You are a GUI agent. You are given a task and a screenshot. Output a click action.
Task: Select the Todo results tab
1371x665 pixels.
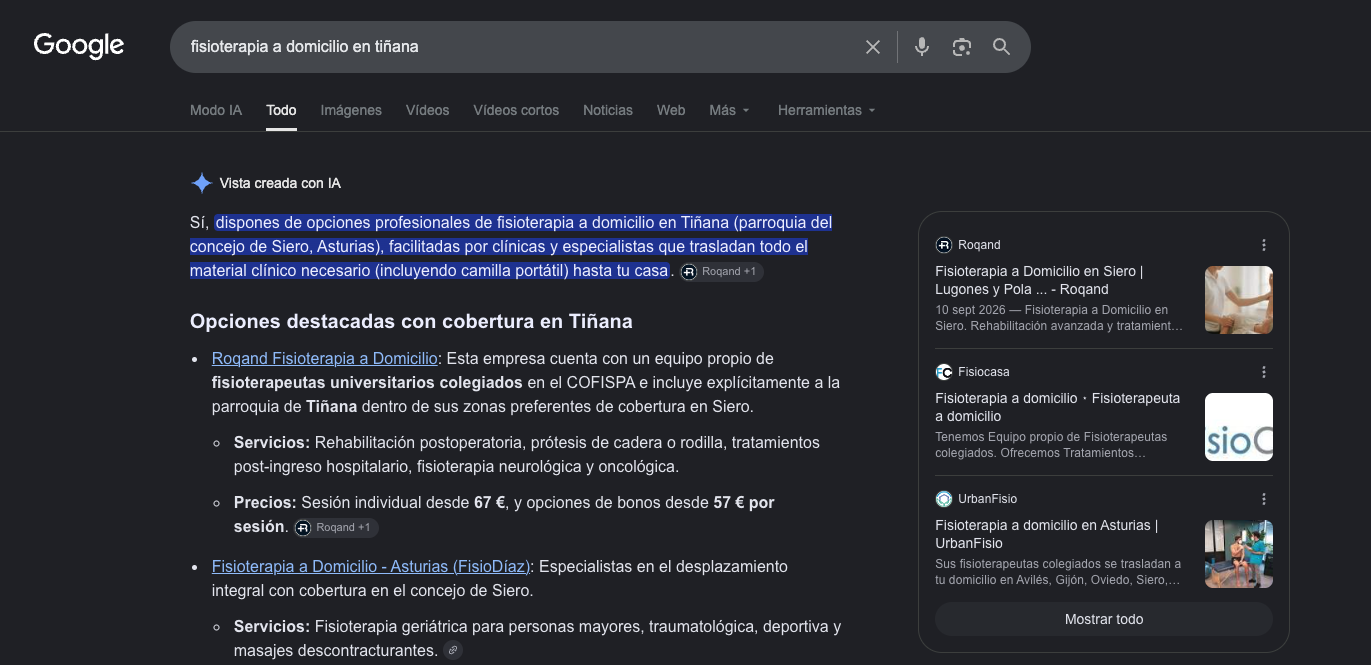[x=281, y=110]
